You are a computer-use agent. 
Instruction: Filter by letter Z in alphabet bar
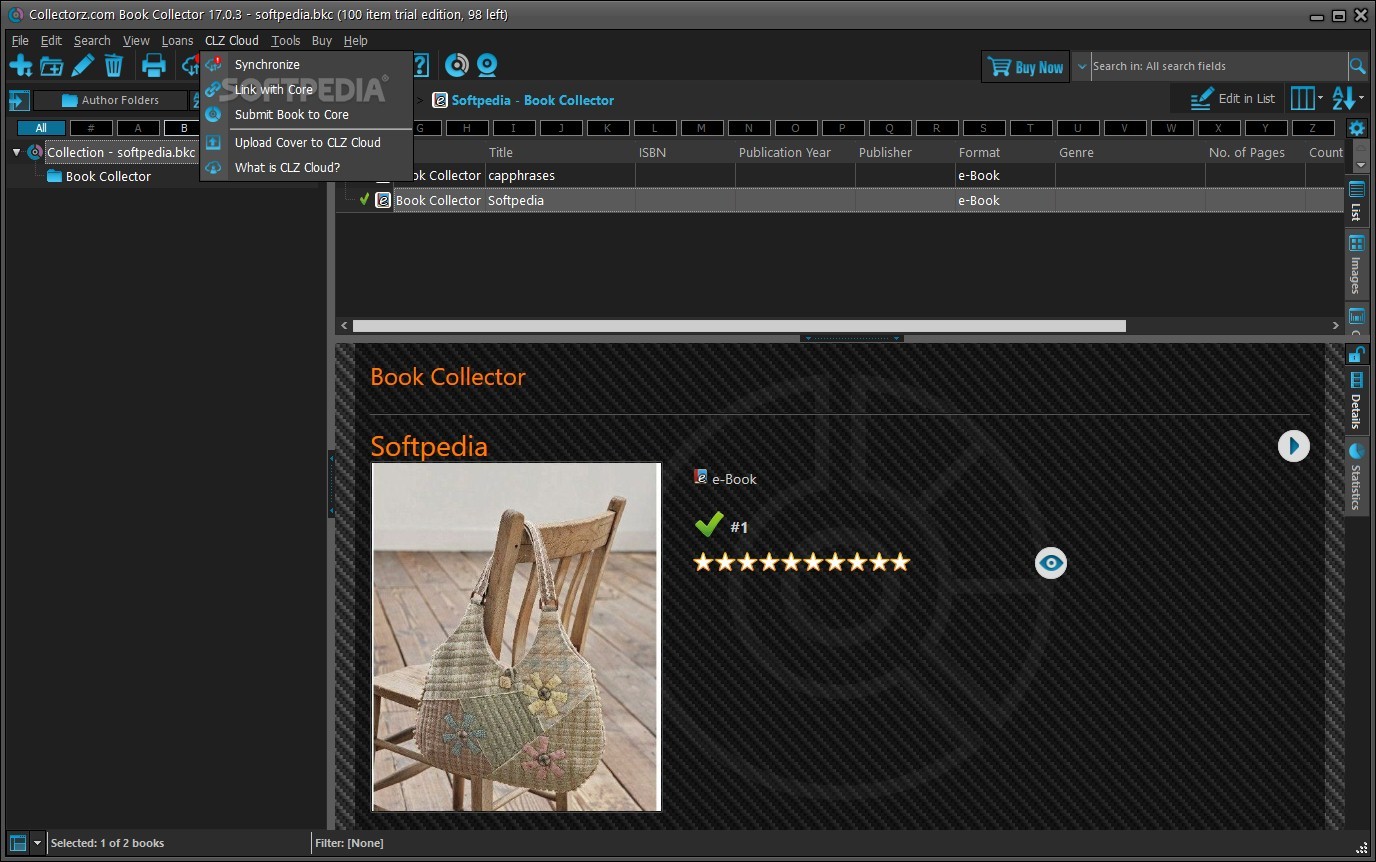coord(1312,128)
